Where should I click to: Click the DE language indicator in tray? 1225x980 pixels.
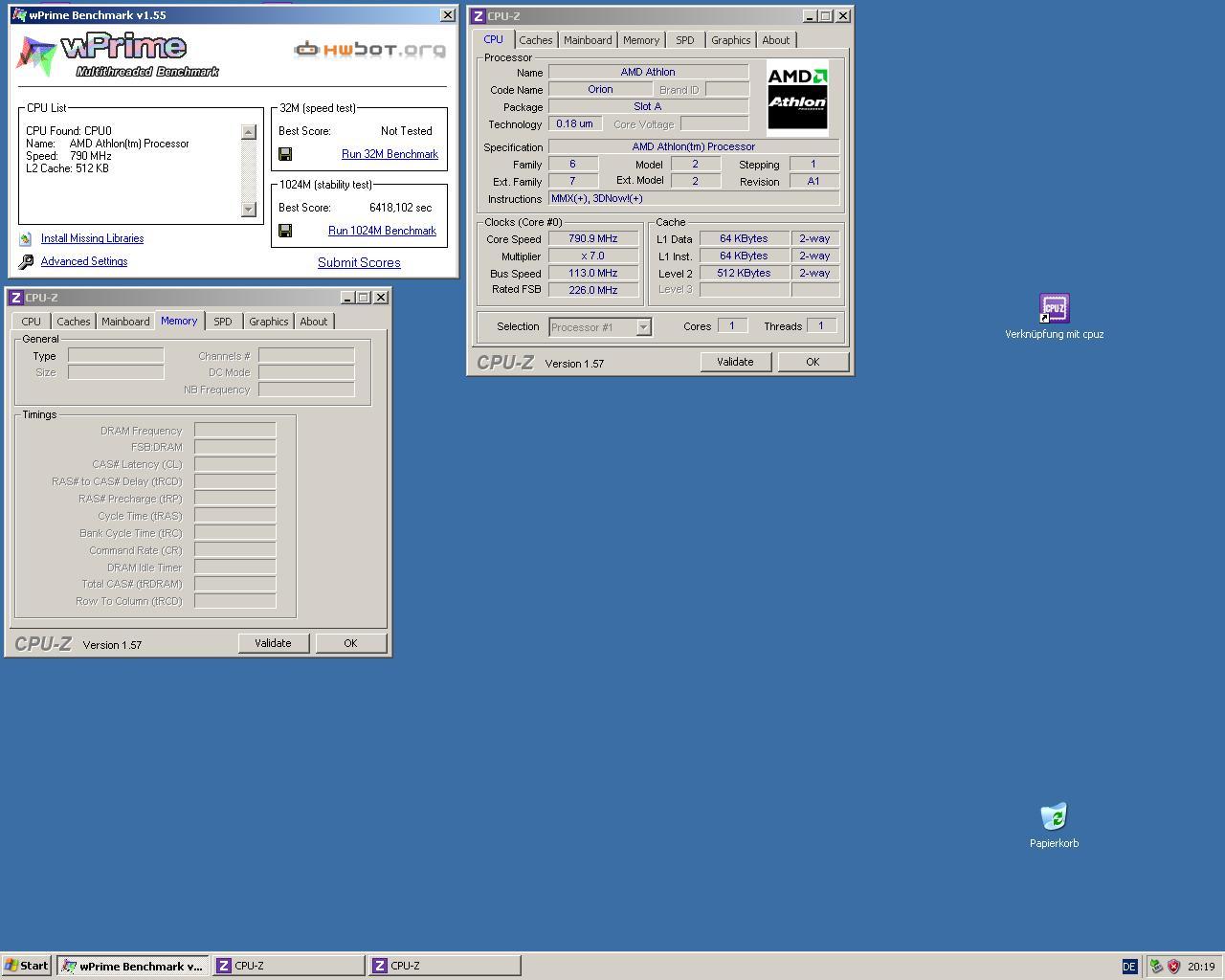tap(1129, 967)
